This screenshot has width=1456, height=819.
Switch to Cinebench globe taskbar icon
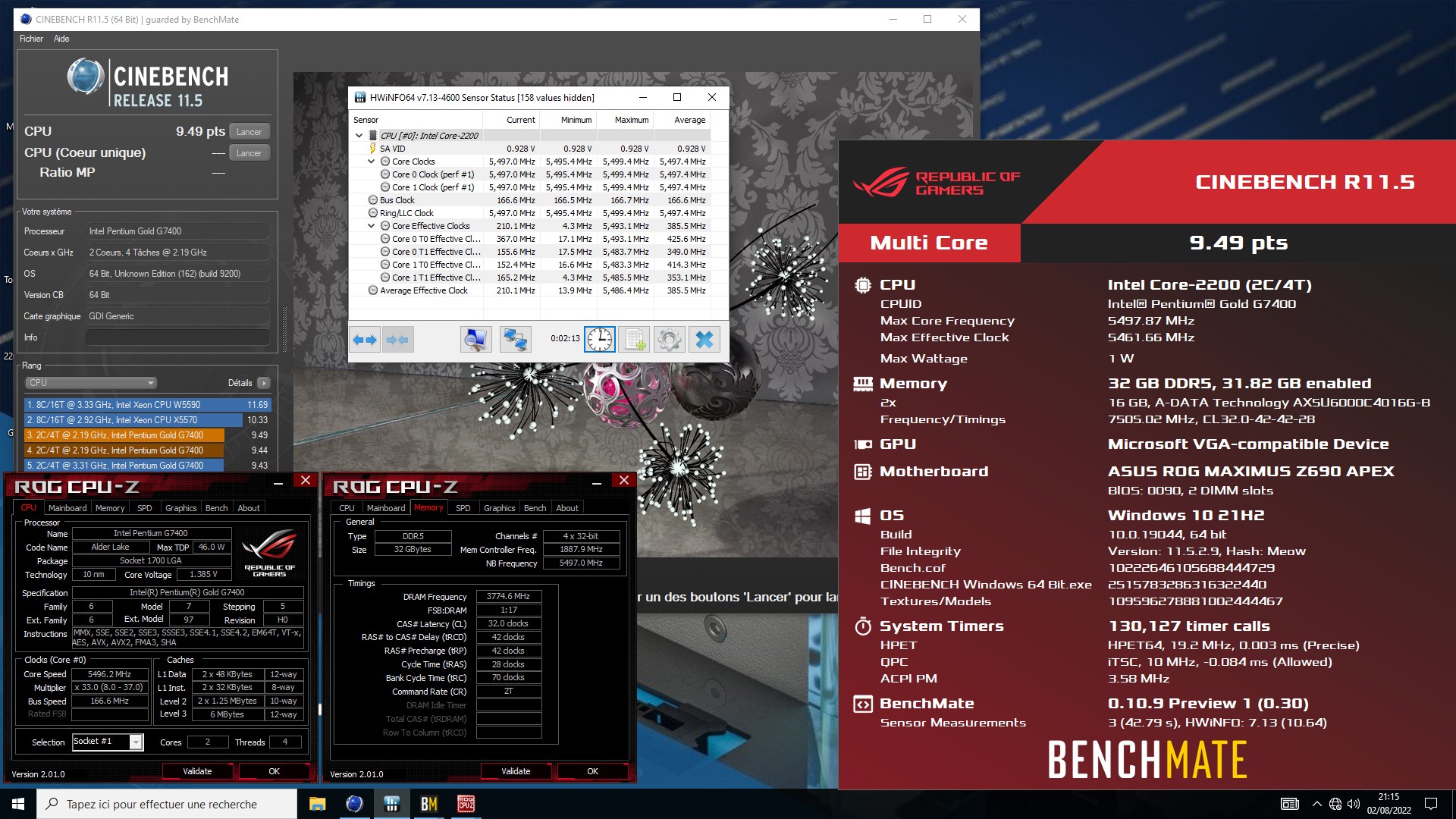354,804
